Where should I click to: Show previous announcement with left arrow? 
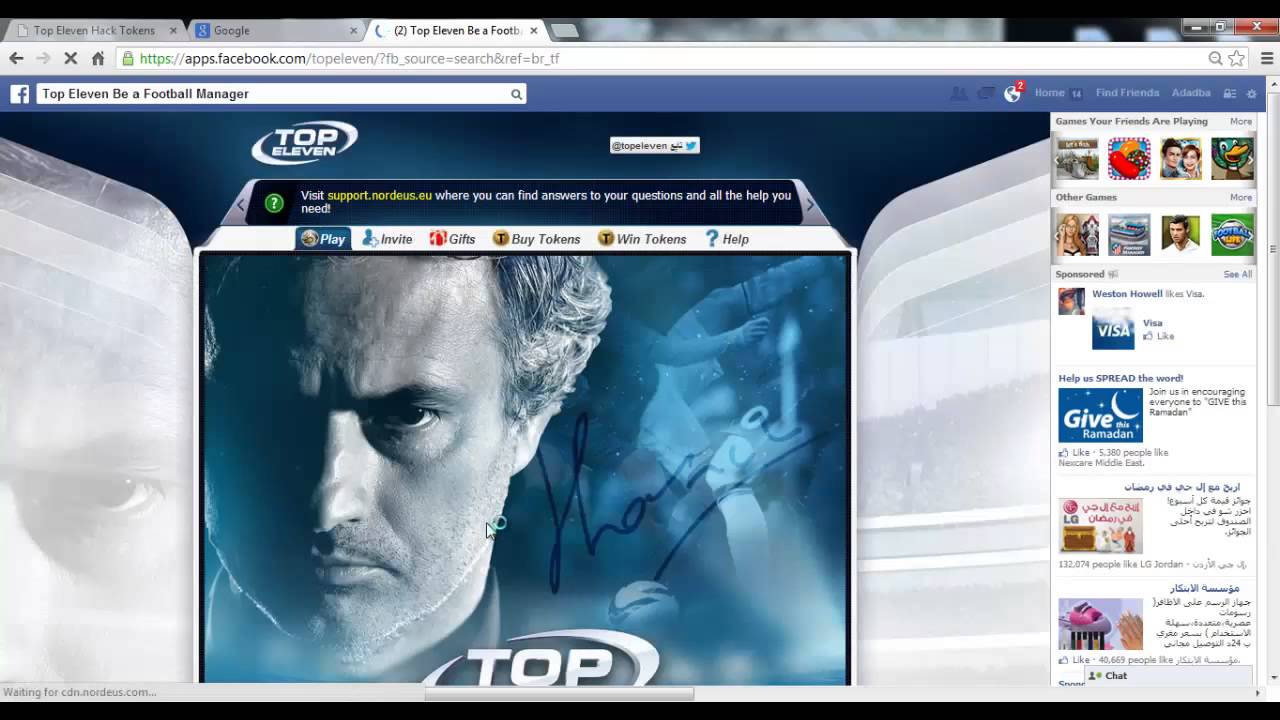point(240,205)
